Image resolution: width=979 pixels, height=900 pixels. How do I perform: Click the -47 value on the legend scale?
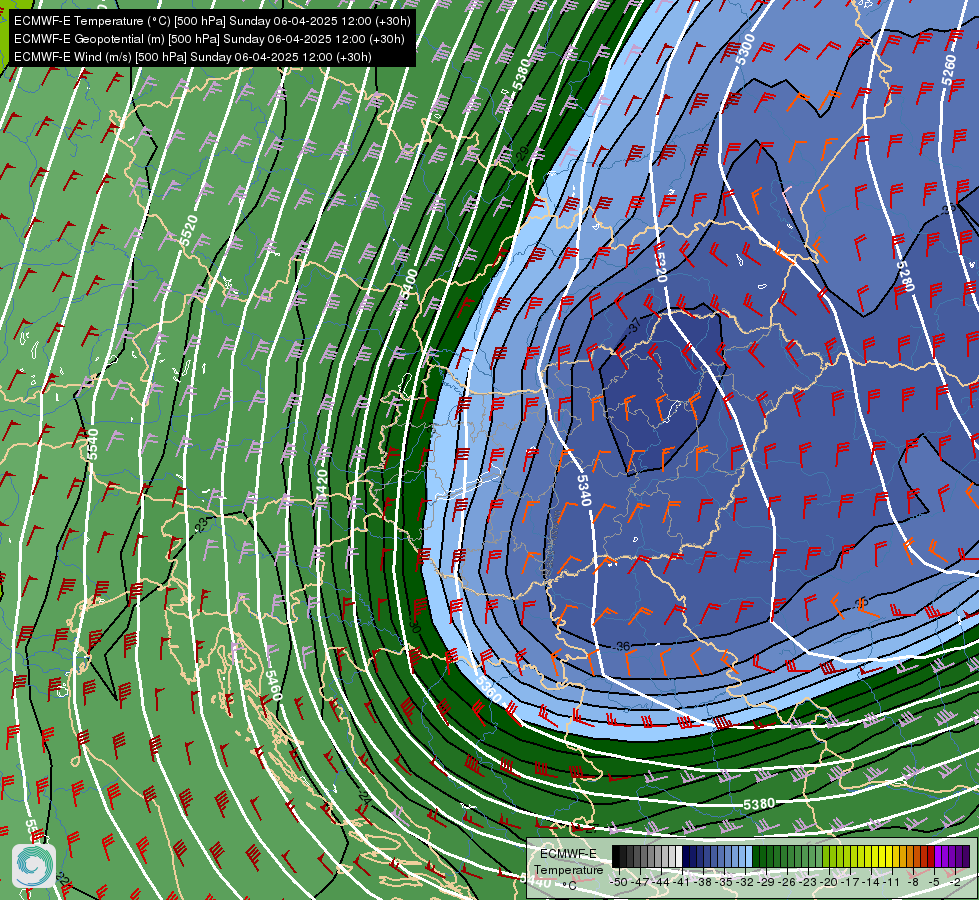click(x=640, y=882)
